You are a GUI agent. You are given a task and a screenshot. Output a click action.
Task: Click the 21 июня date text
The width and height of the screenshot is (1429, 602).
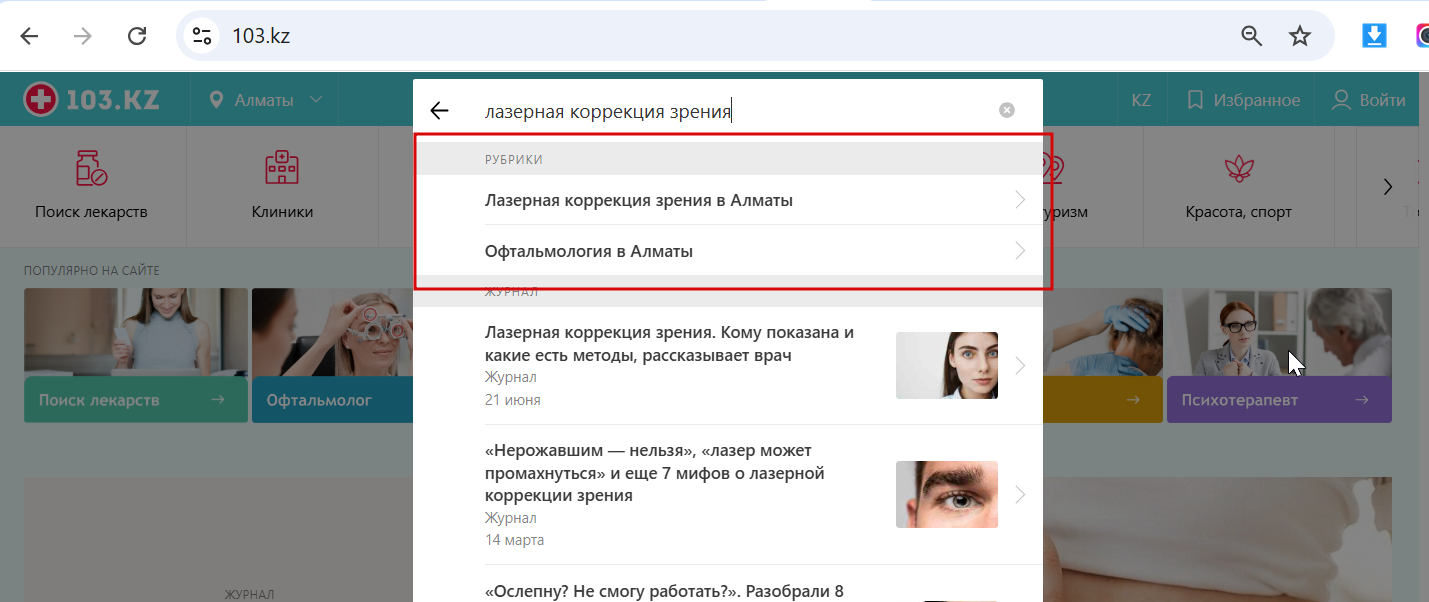(512, 400)
